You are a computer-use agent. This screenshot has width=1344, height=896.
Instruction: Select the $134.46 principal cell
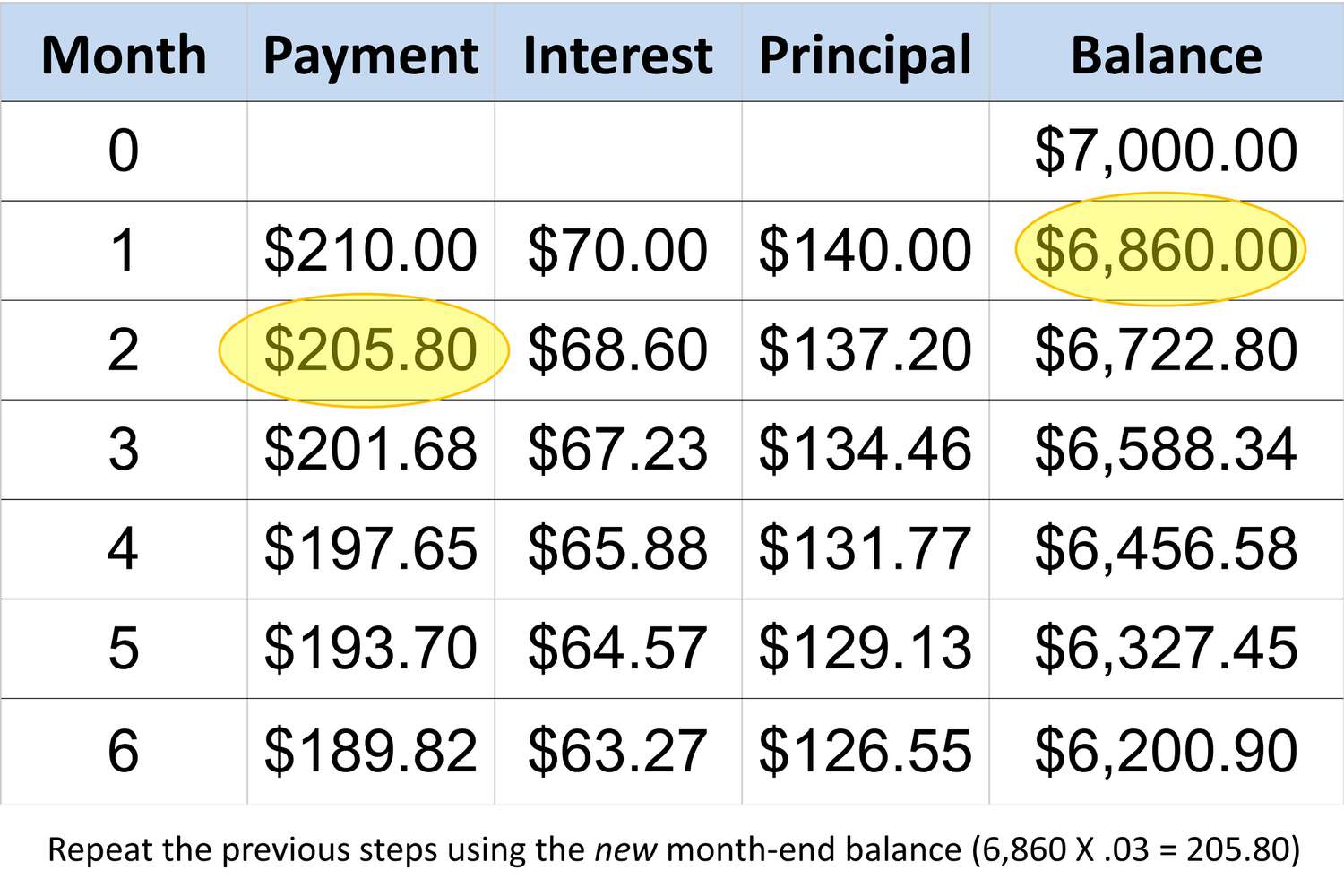[x=865, y=449]
